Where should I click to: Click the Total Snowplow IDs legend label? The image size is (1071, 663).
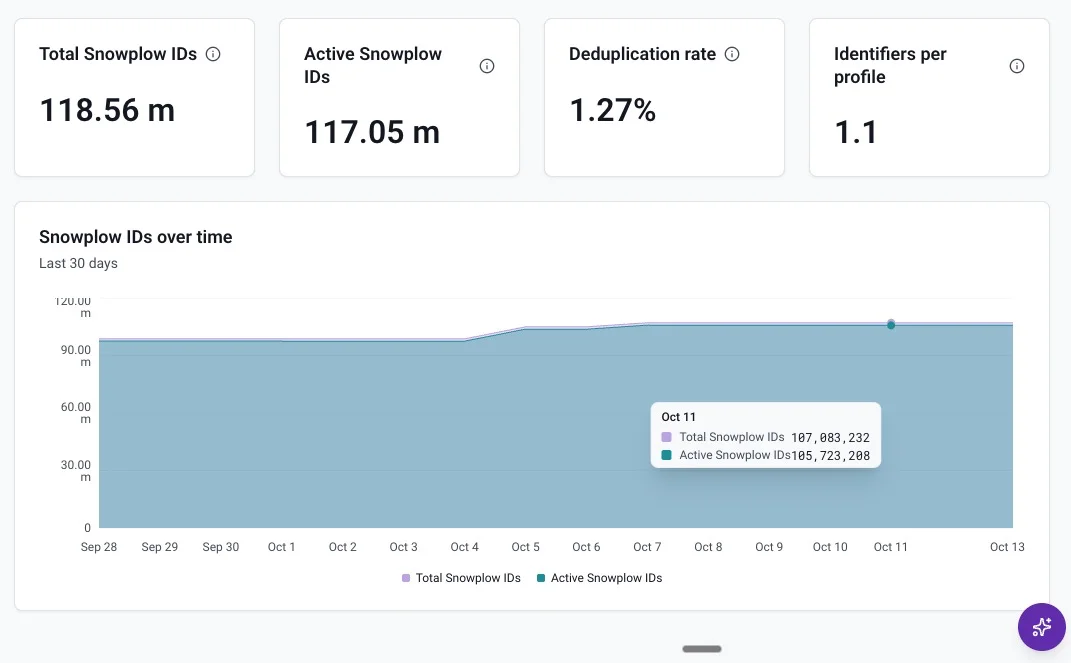pos(468,578)
